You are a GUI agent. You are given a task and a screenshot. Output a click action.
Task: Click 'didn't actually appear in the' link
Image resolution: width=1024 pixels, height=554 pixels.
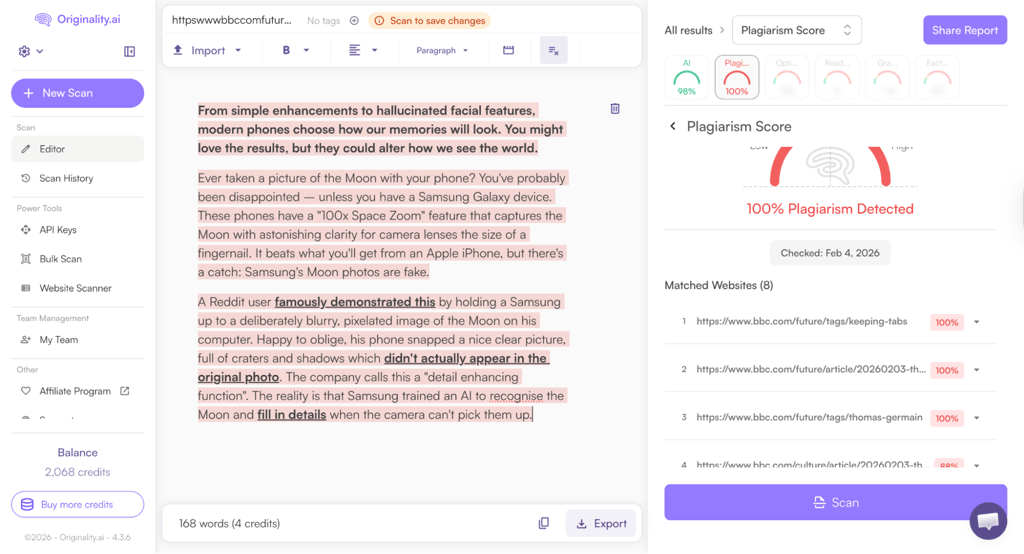(x=466, y=358)
